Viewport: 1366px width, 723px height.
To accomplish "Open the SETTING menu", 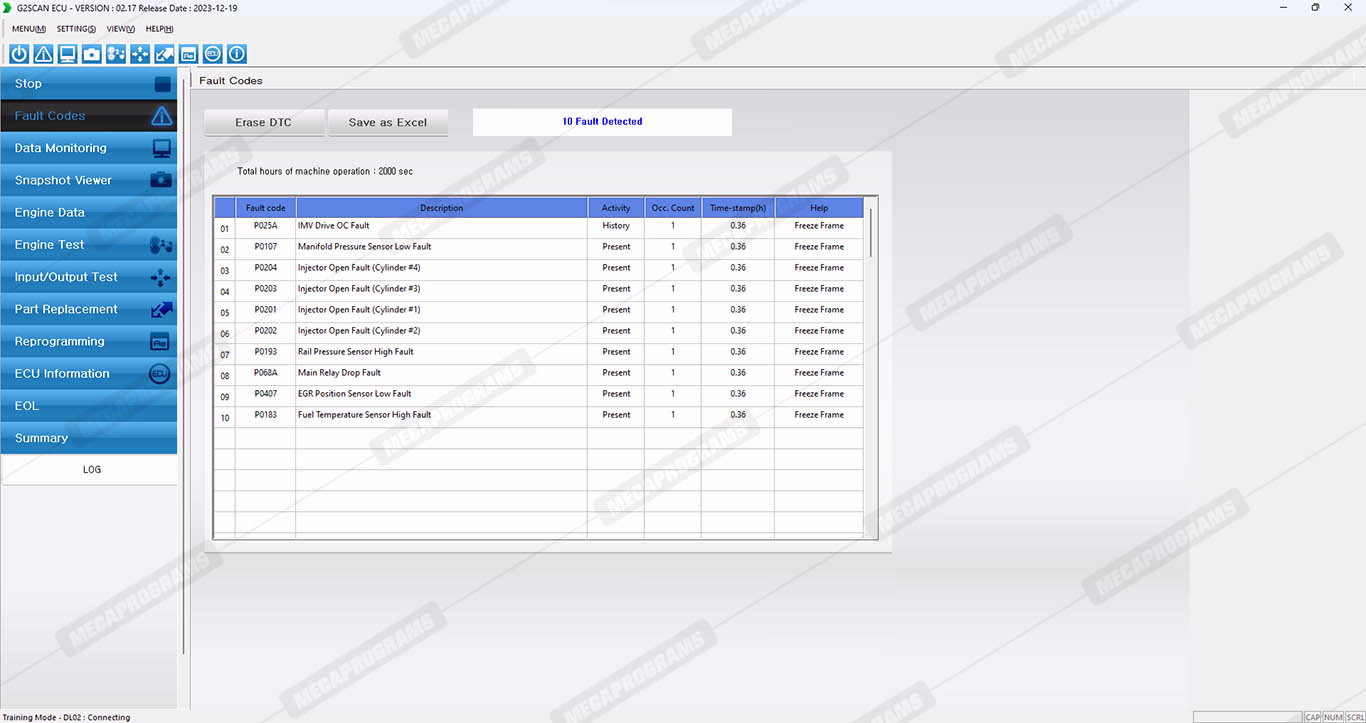I will click(x=76, y=29).
